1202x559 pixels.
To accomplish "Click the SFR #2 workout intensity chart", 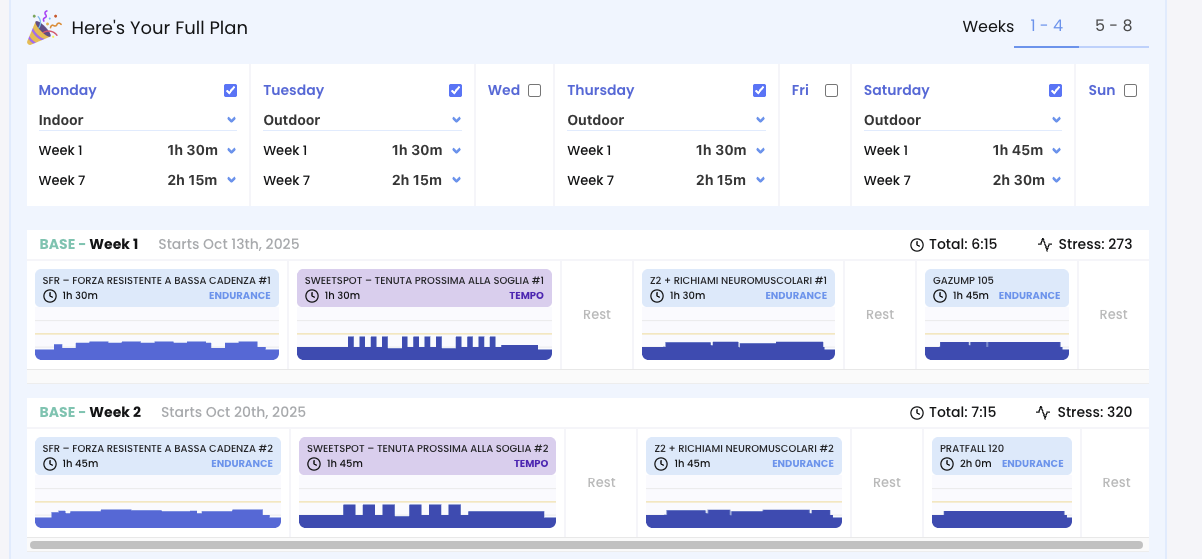I will 157,510.
